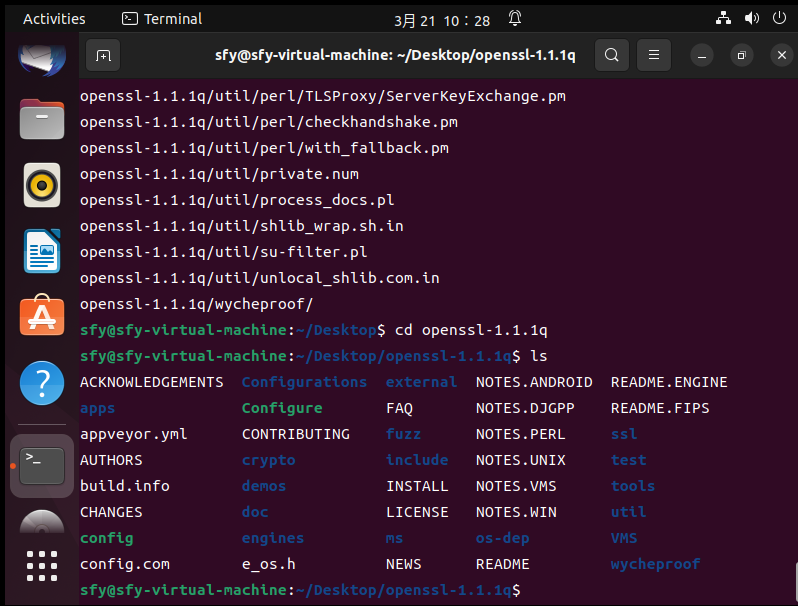Click the engines directory name
Screen dimensions: 798x606
pos(273,538)
